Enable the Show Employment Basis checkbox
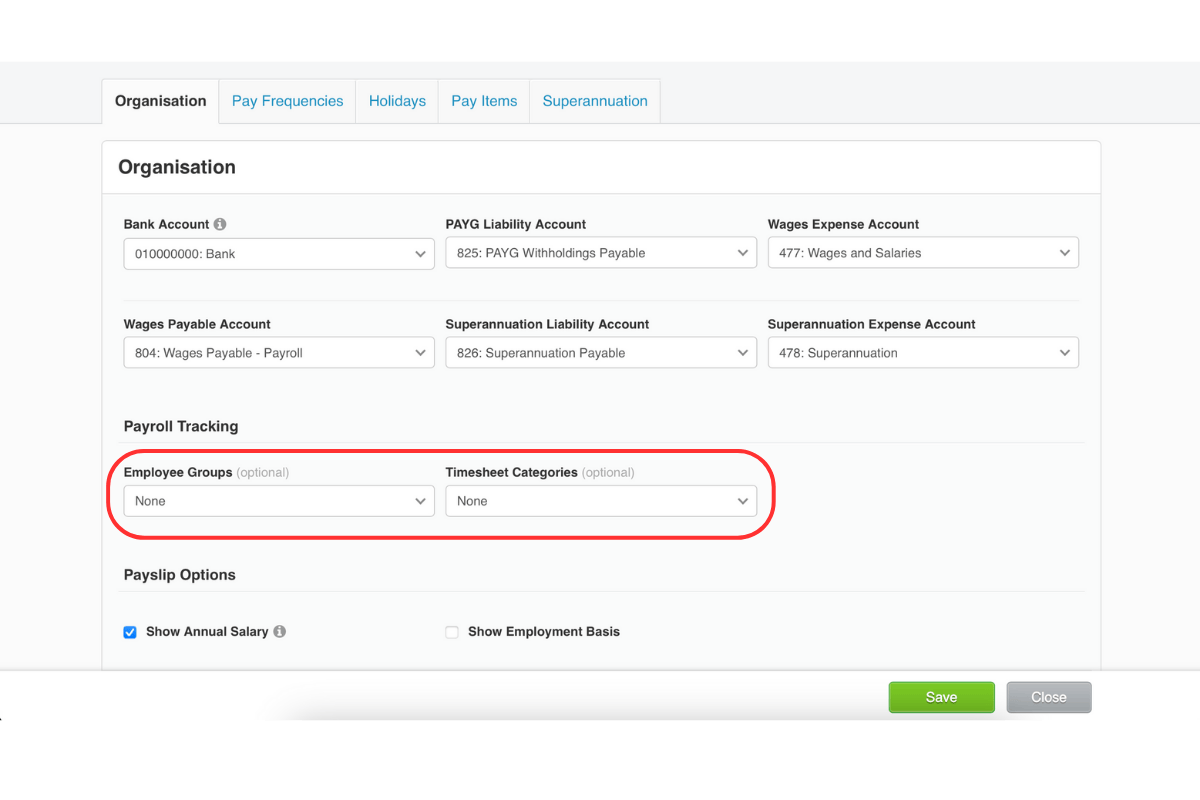 click(x=451, y=631)
